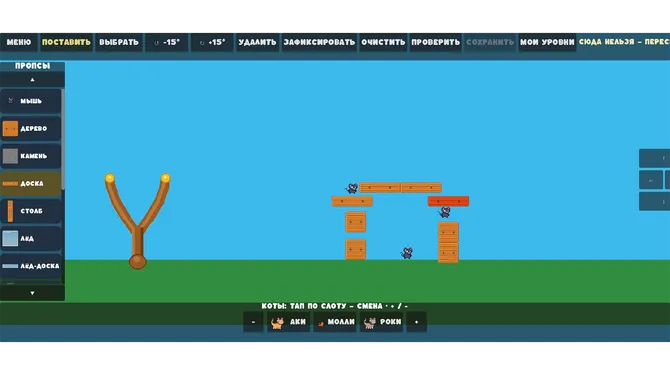670x376 pixels.
Task: Open МОИ УРОВНИ list
Action: click(547, 42)
